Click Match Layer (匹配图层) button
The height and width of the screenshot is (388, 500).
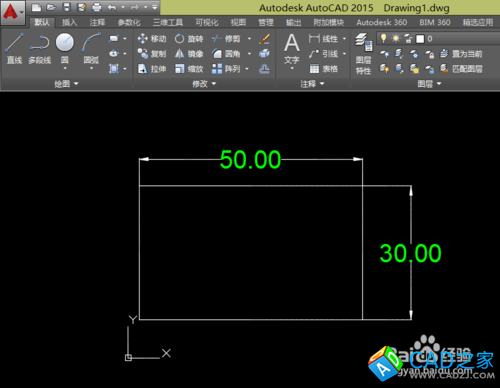coord(461,69)
